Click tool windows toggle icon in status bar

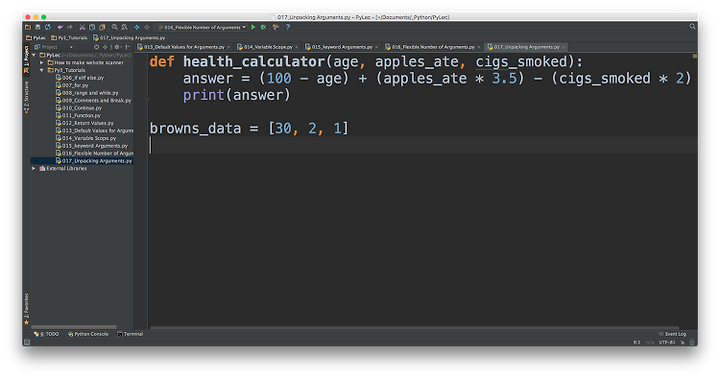click(x=27, y=342)
